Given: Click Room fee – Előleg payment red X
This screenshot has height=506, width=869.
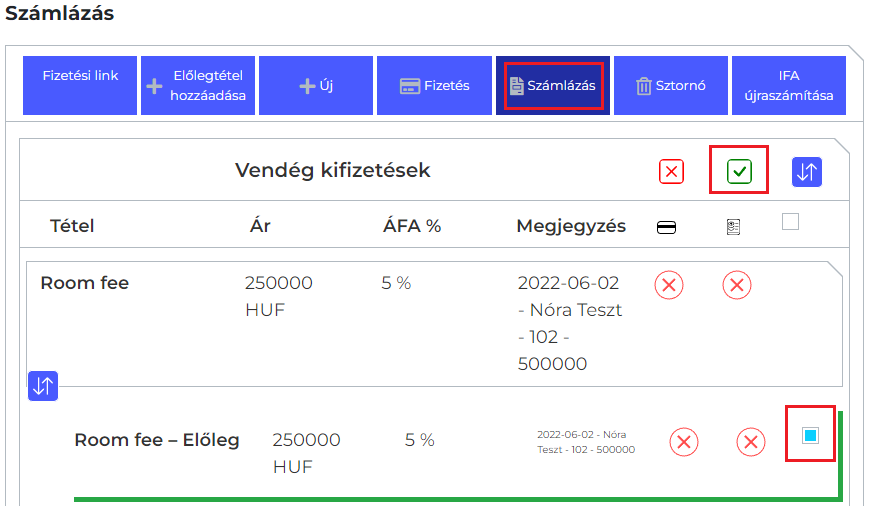Looking at the screenshot, I should tap(684, 442).
